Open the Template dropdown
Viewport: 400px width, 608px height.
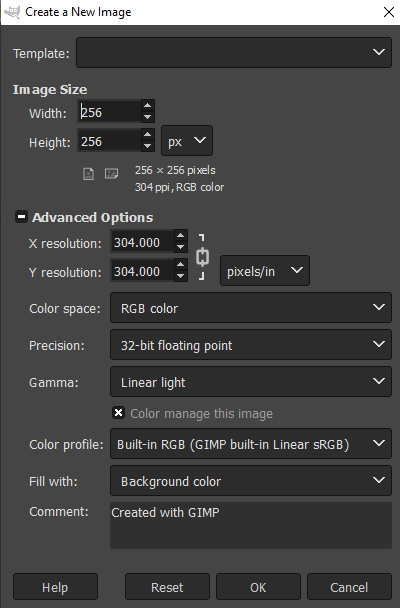tap(234, 52)
